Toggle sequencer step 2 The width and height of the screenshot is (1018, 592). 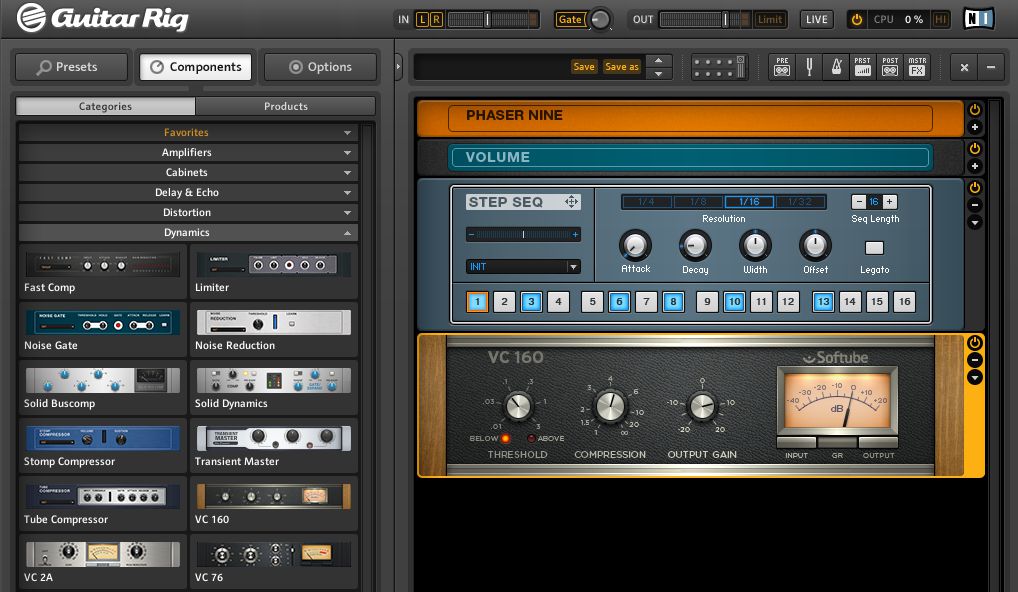click(504, 301)
